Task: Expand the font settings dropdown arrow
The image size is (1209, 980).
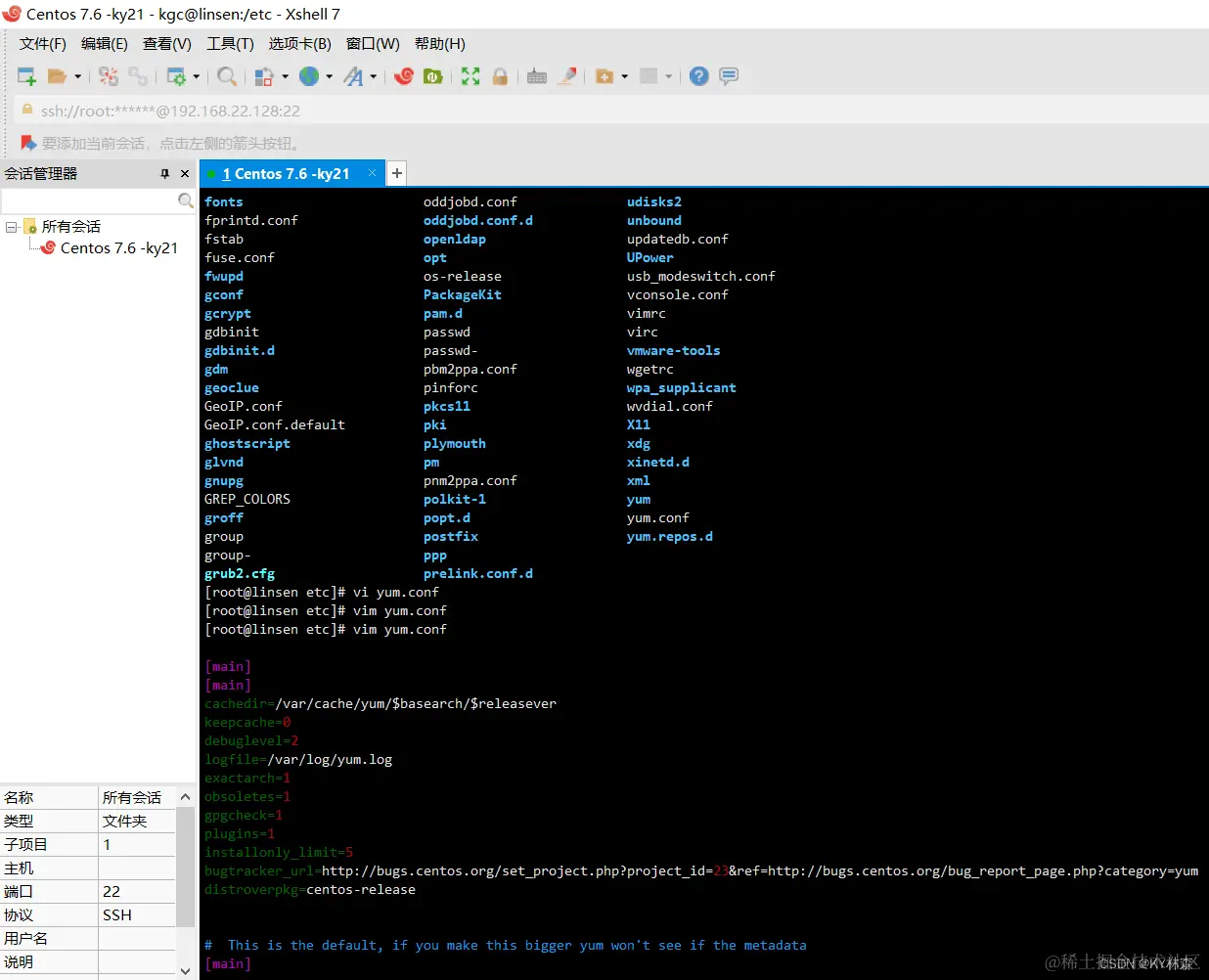Action: click(374, 76)
